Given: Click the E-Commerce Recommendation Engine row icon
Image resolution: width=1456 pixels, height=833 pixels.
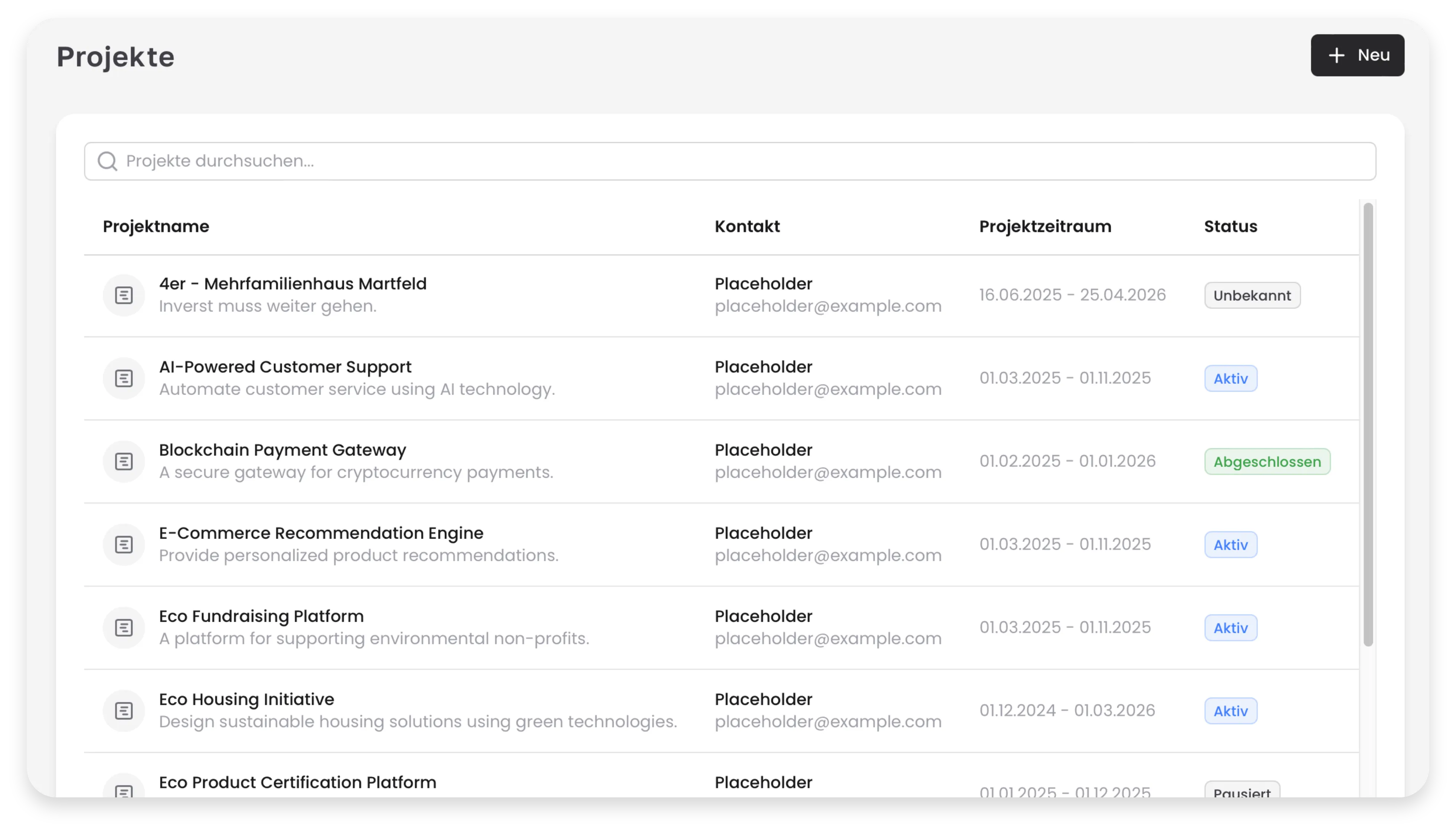Looking at the screenshot, I should click(x=124, y=544).
